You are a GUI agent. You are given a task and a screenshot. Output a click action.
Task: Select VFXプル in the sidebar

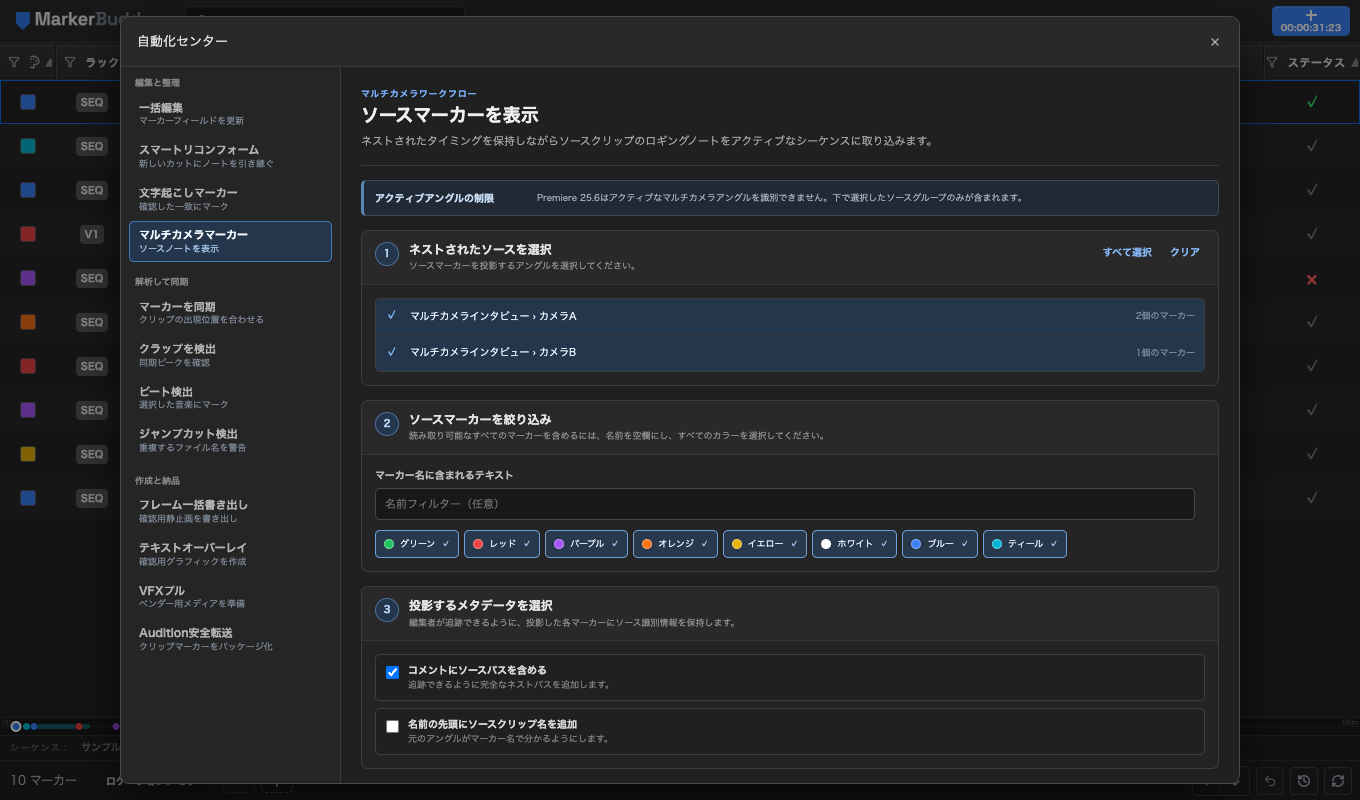pos(230,597)
